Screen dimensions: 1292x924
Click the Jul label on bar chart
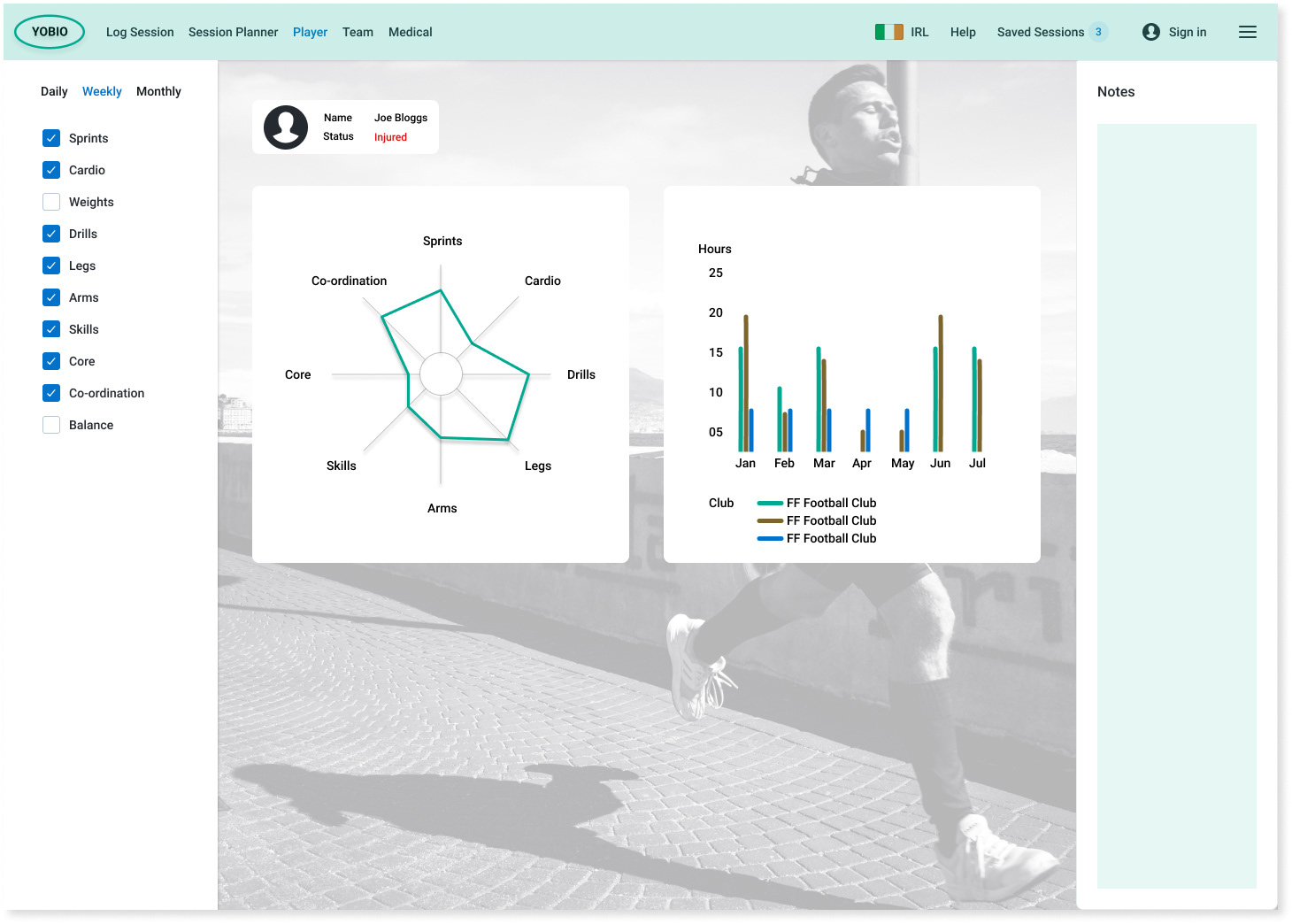click(x=977, y=463)
